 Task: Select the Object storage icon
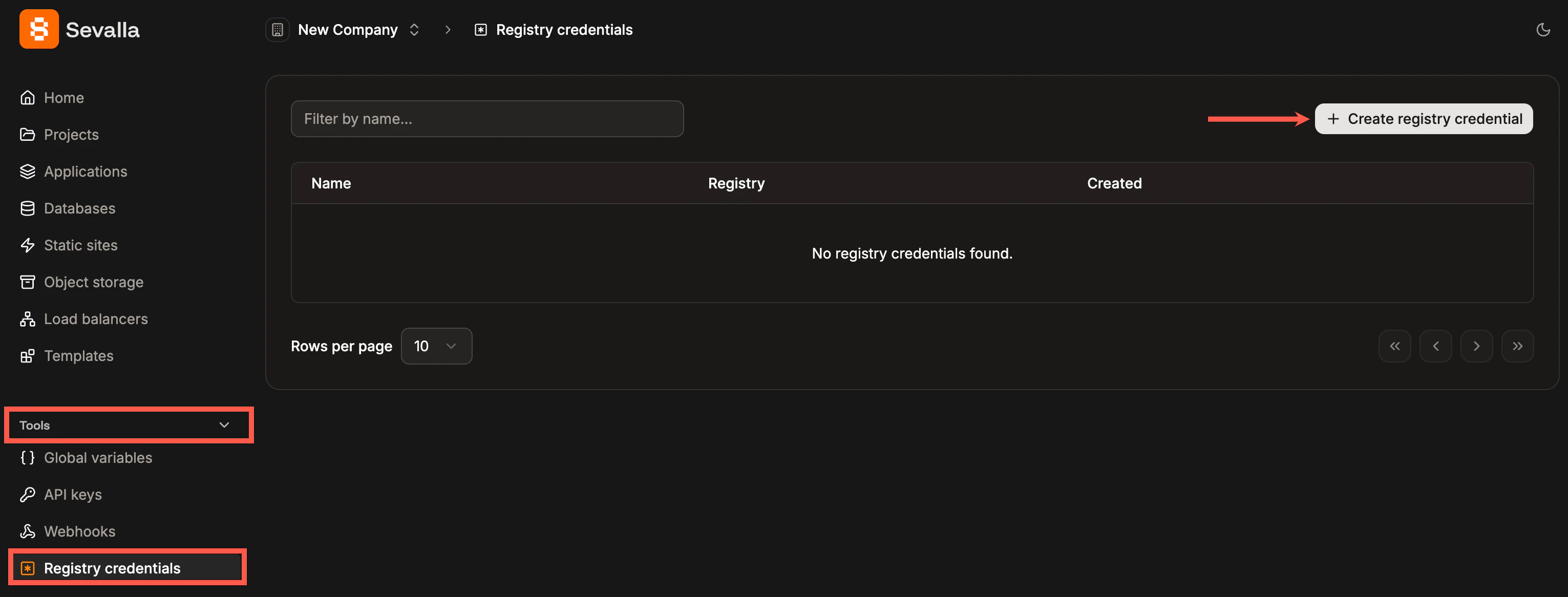(27, 282)
